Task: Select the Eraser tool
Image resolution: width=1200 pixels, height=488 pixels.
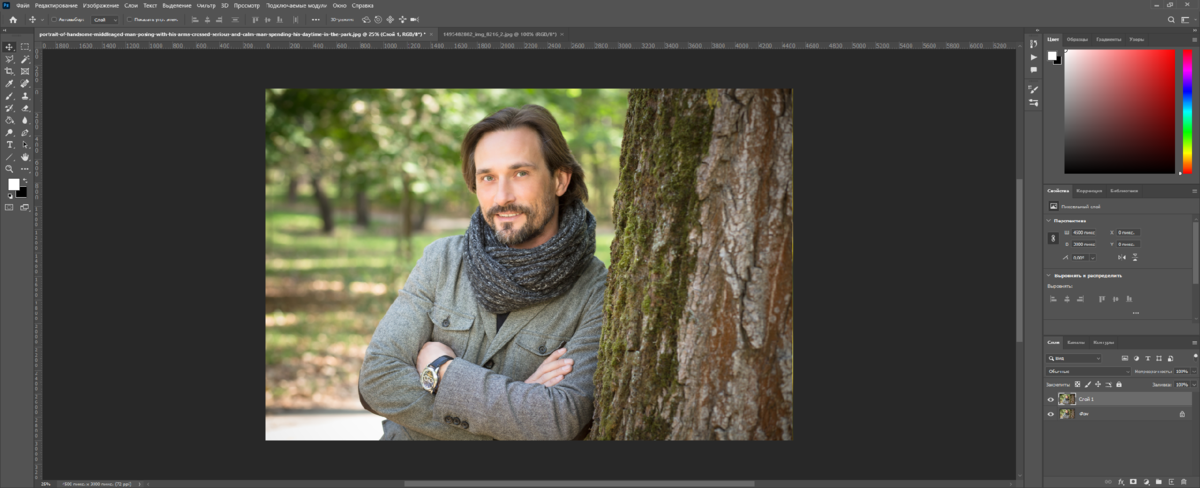Action: tap(25, 108)
